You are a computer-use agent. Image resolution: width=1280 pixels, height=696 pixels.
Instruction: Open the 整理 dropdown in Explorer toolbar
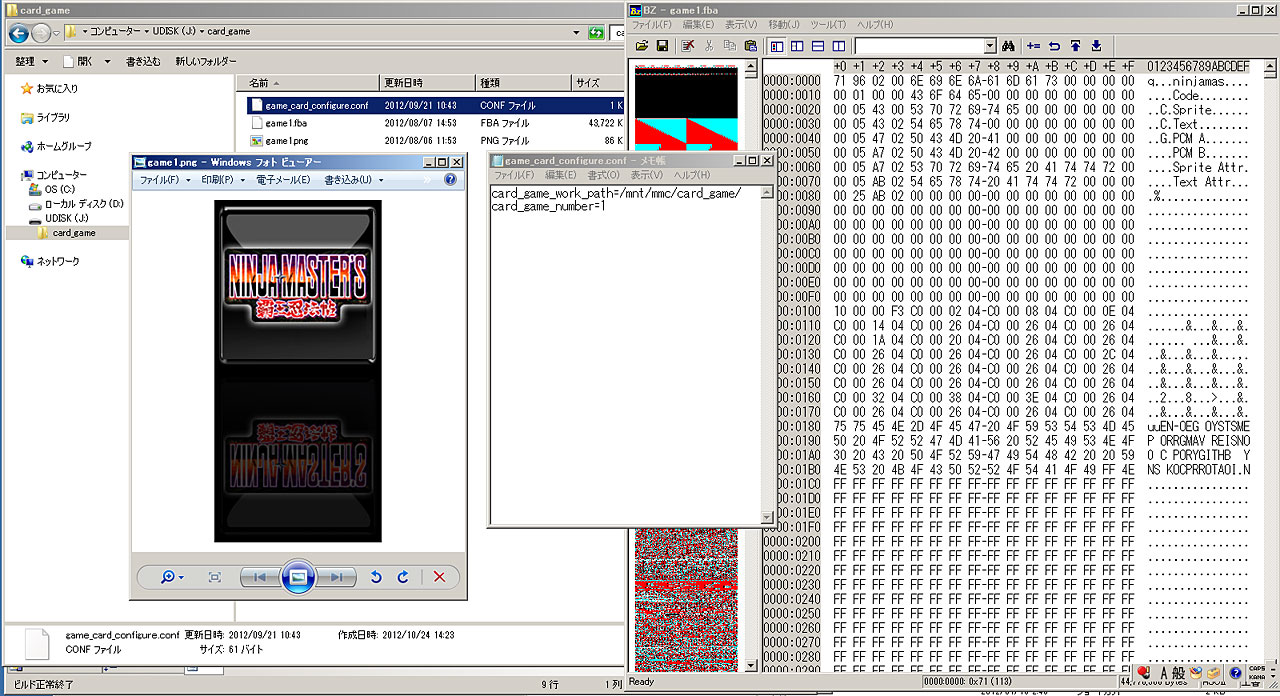pos(30,61)
